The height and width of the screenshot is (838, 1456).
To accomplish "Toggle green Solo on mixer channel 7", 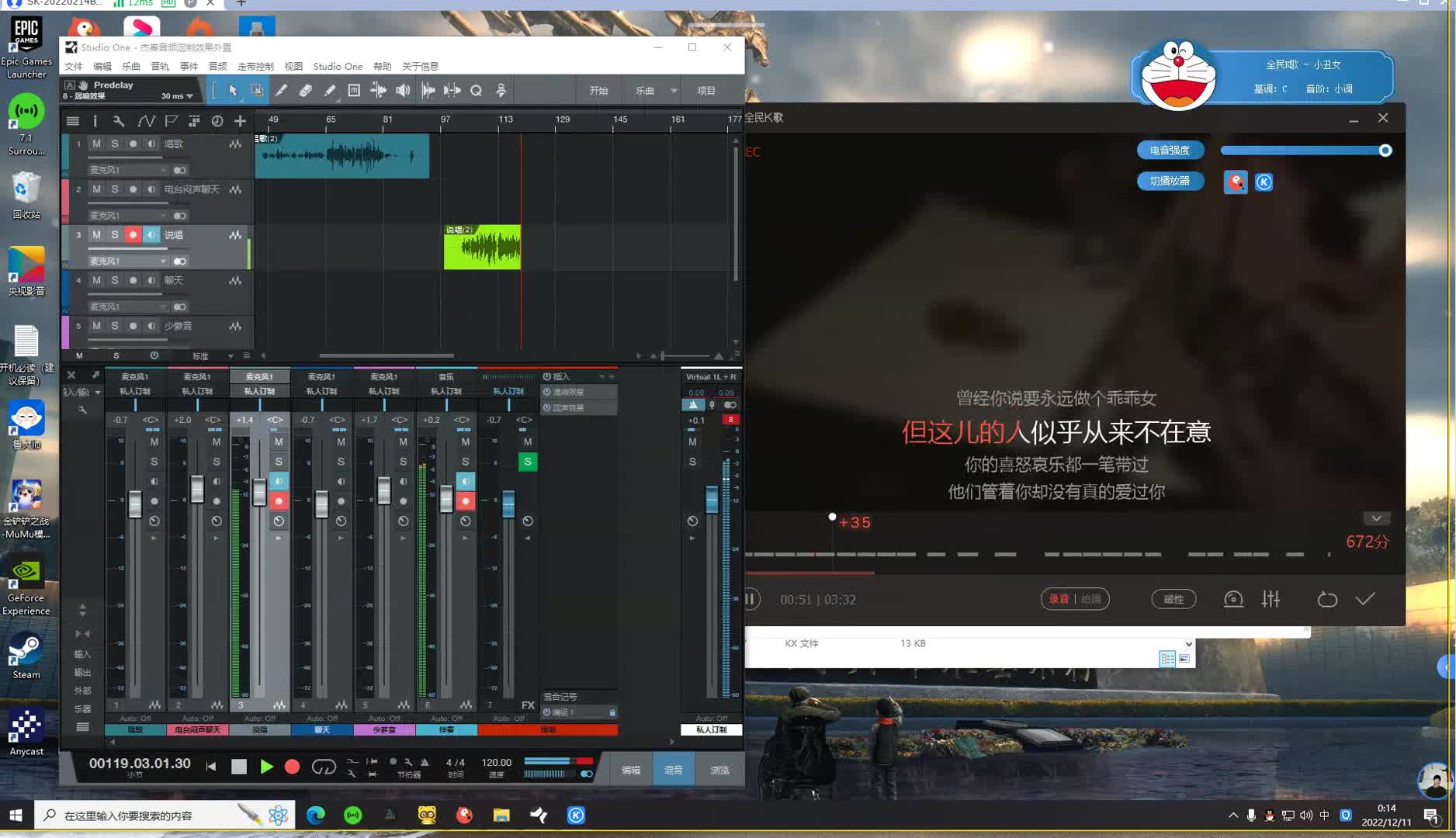I will click(x=528, y=462).
